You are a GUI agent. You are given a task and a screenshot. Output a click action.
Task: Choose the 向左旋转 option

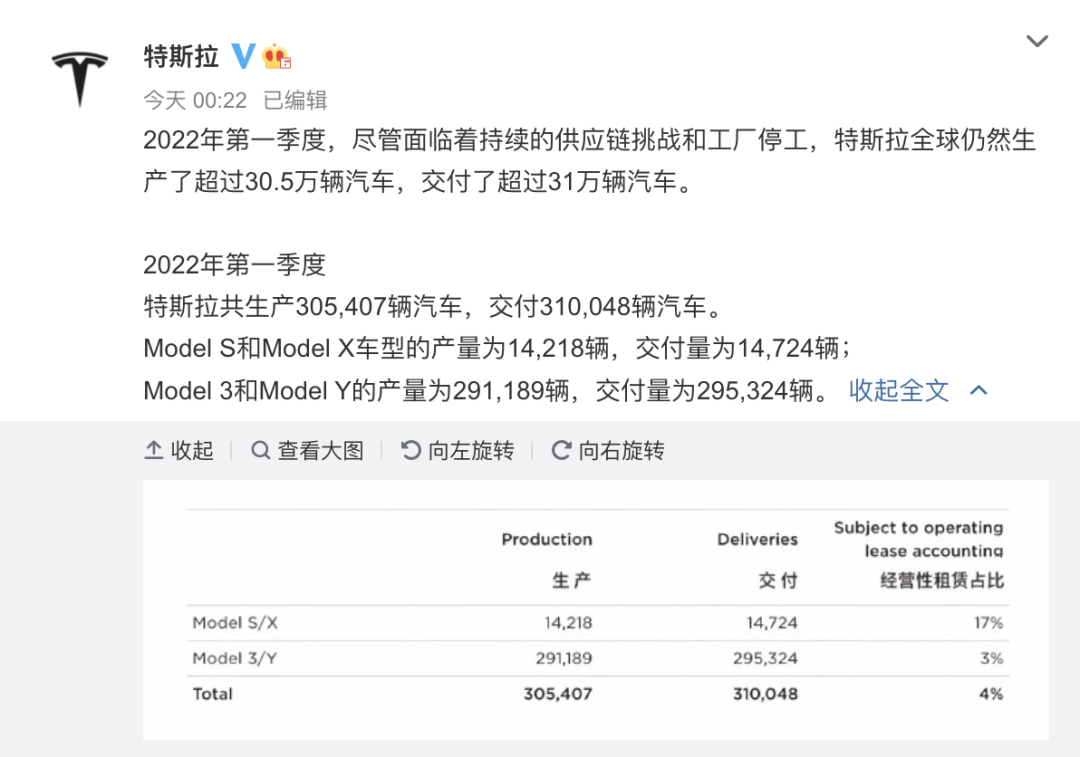[470, 451]
